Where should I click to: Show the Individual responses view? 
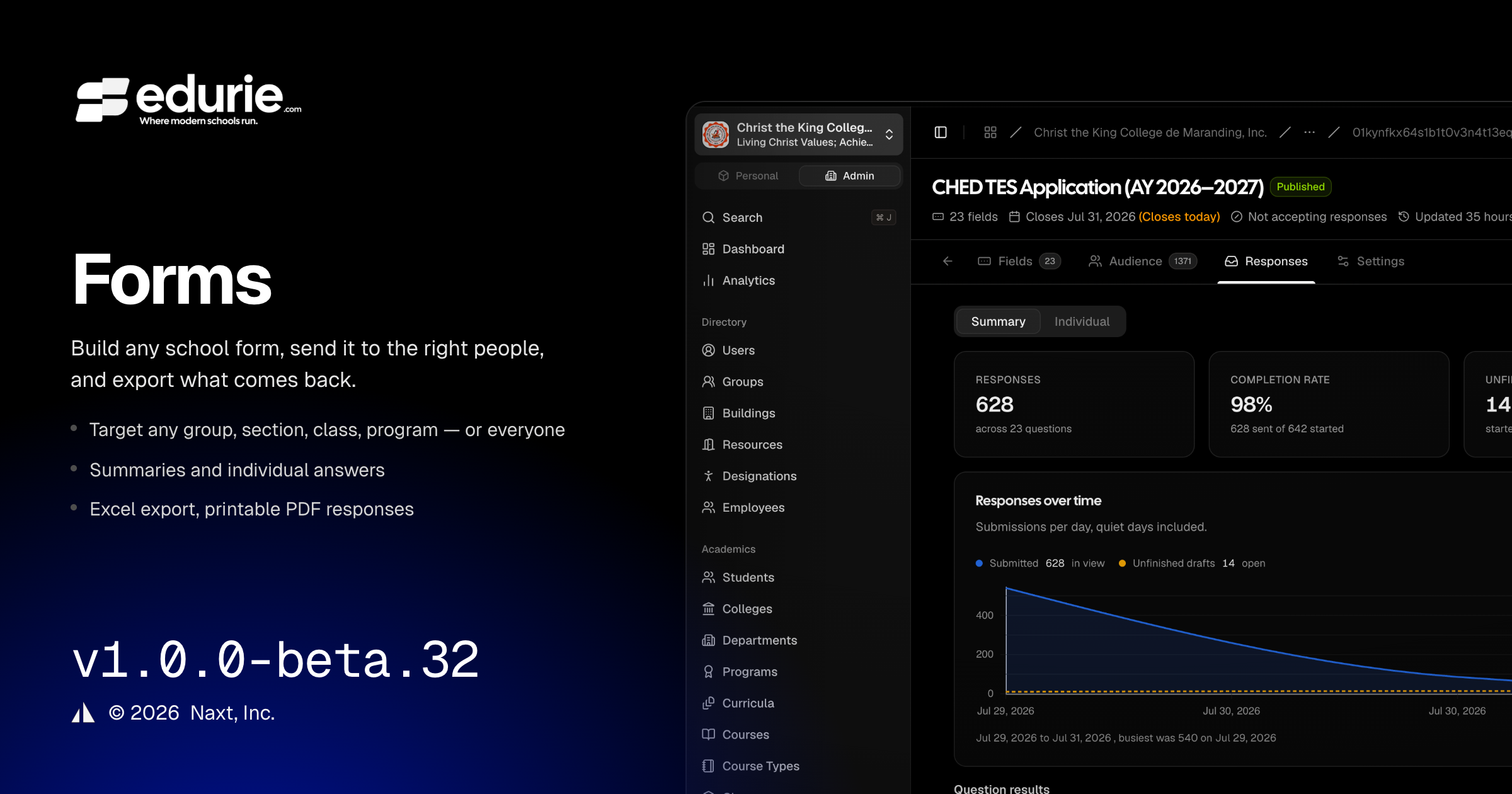point(1082,321)
